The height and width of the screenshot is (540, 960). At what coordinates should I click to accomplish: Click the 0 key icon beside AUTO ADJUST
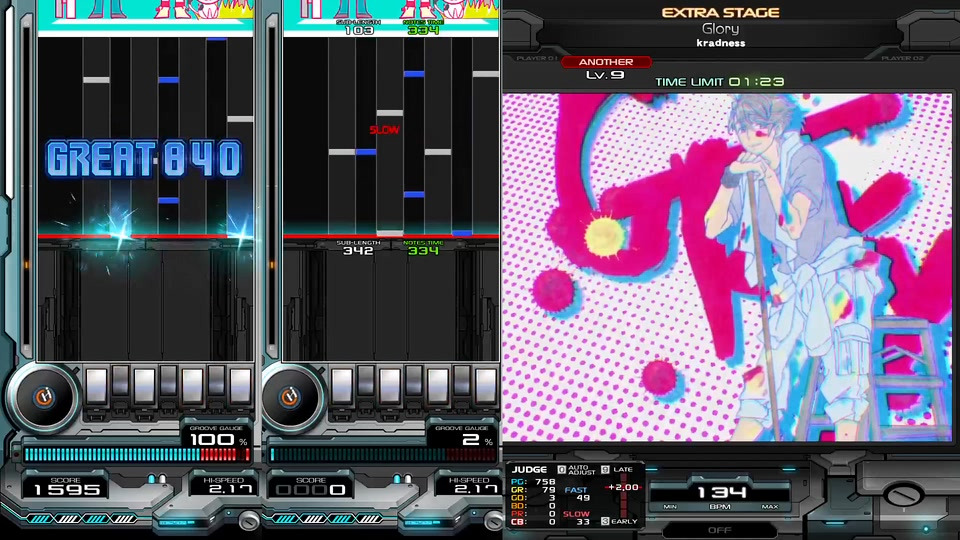pos(561,470)
